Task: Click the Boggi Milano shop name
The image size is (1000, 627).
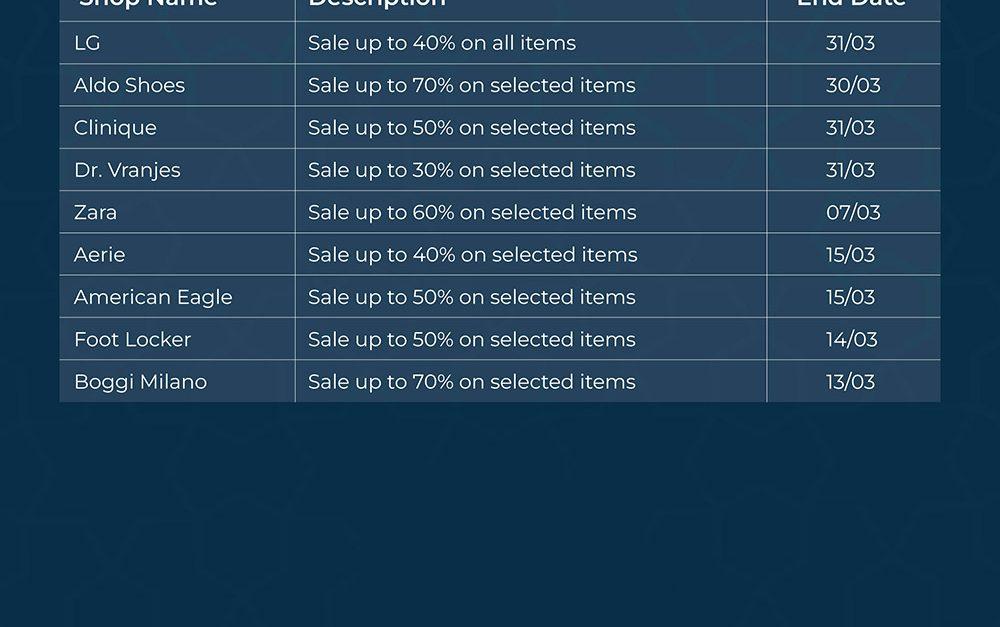Action: click(x=140, y=382)
